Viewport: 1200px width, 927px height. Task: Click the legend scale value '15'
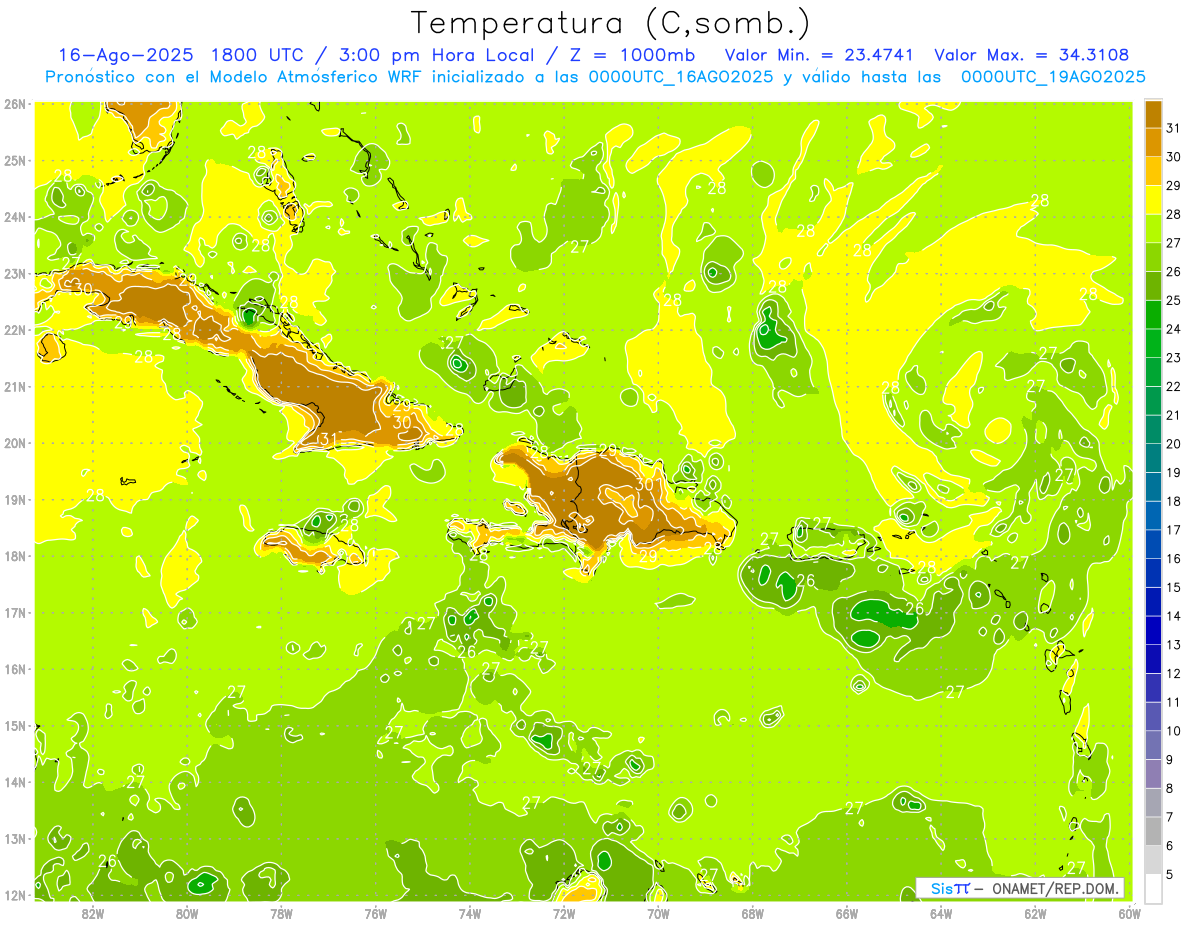[1174, 587]
